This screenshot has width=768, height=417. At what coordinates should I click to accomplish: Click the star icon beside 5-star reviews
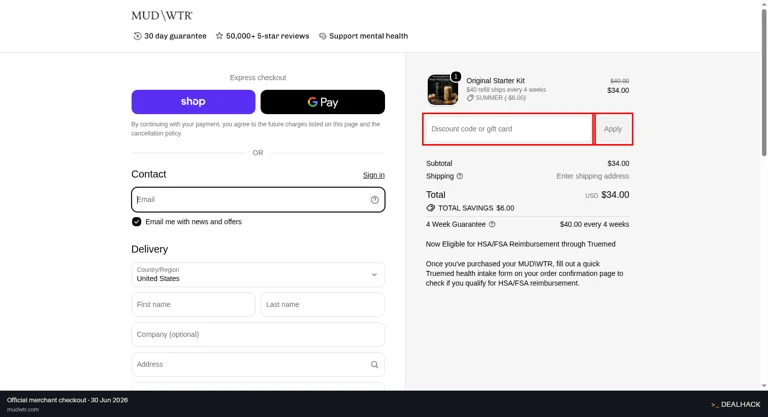[x=219, y=36]
